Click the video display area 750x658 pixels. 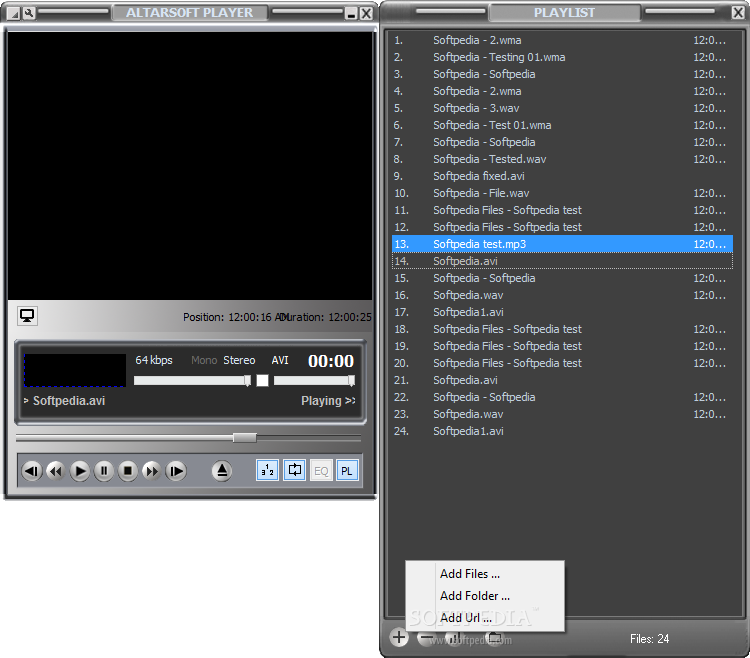[190, 166]
